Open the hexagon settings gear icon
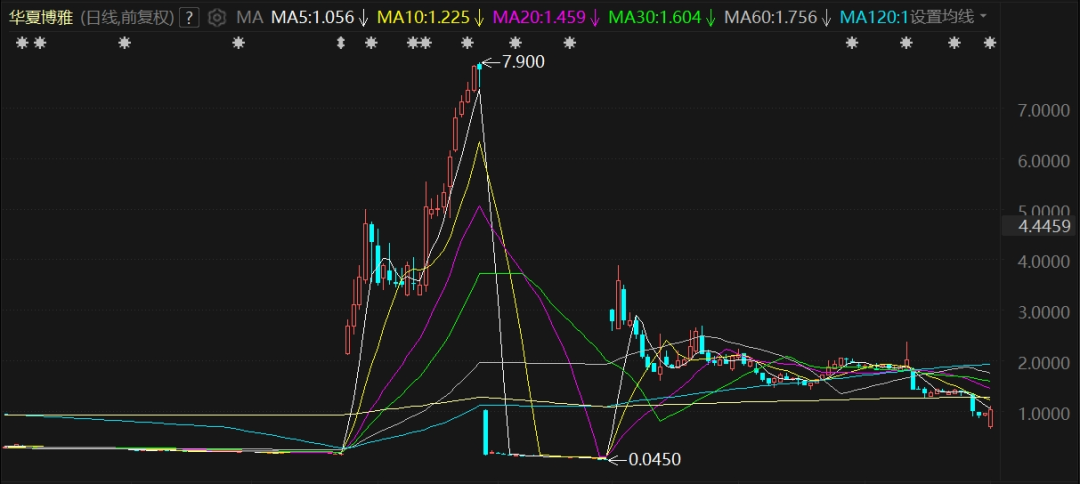This screenshot has height=484, width=1080. tap(217, 17)
